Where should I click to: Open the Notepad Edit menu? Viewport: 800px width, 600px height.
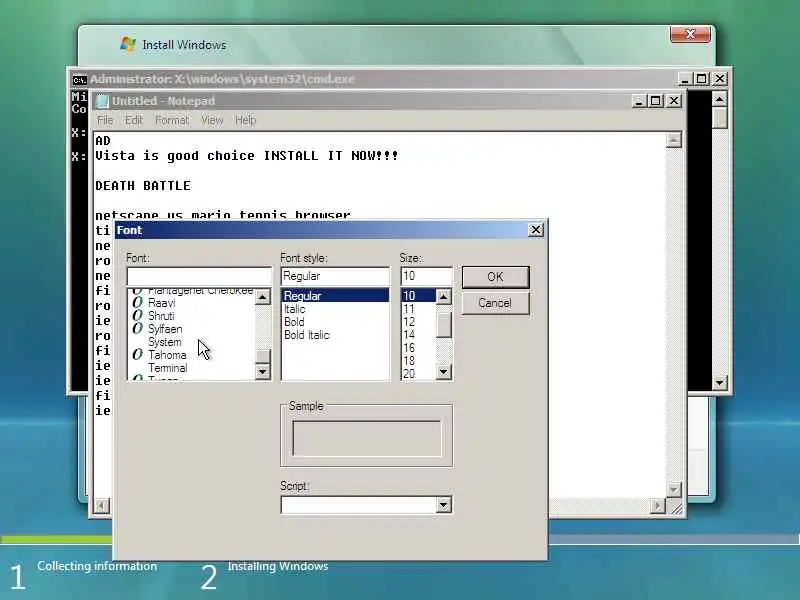coord(133,120)
